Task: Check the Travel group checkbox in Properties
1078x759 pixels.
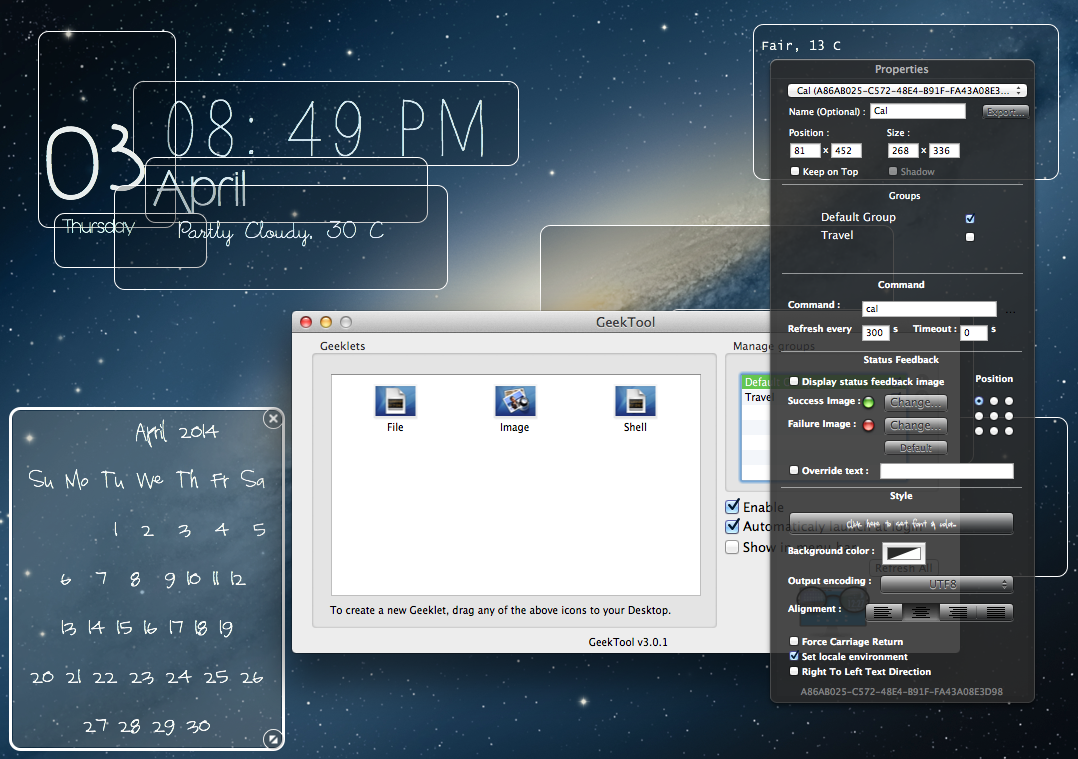Action: pos(969,237)
